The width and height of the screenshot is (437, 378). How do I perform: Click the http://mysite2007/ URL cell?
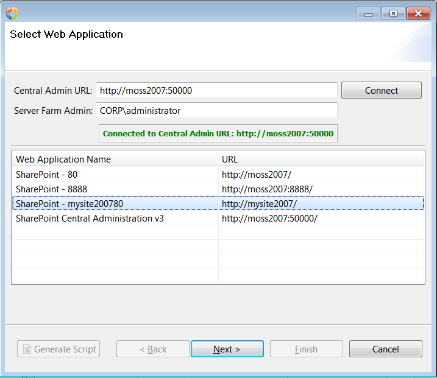point(321,204)
